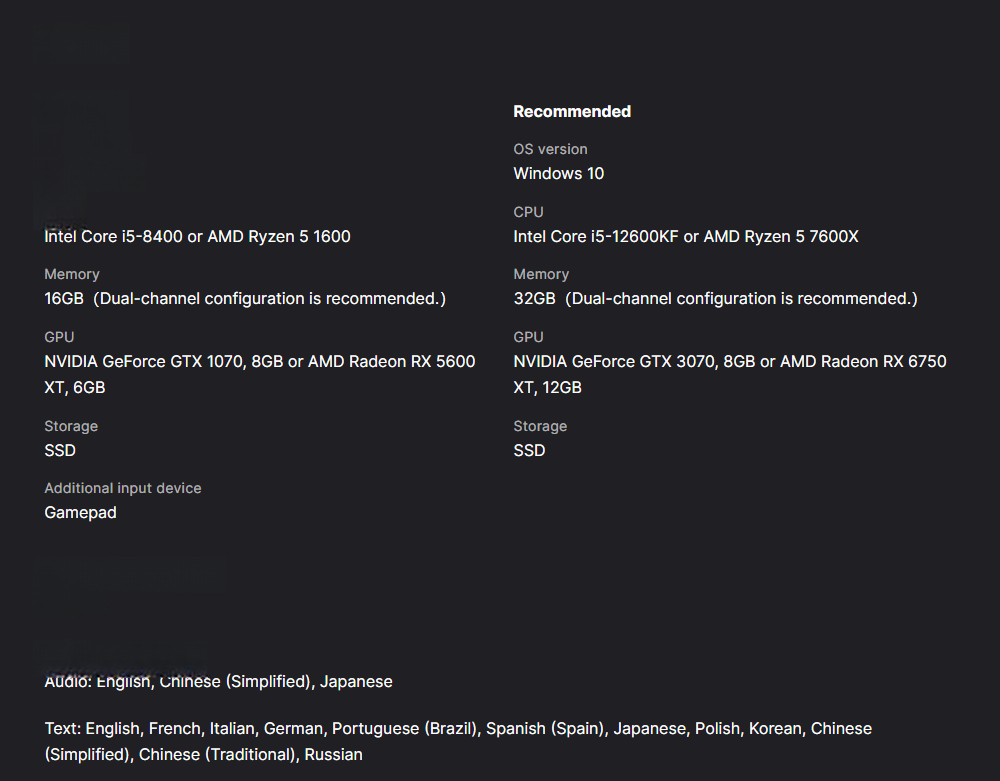Screen dimensions: 1000x781
Task: Click the XT, 12GB text line
Action: click(547, 388)
